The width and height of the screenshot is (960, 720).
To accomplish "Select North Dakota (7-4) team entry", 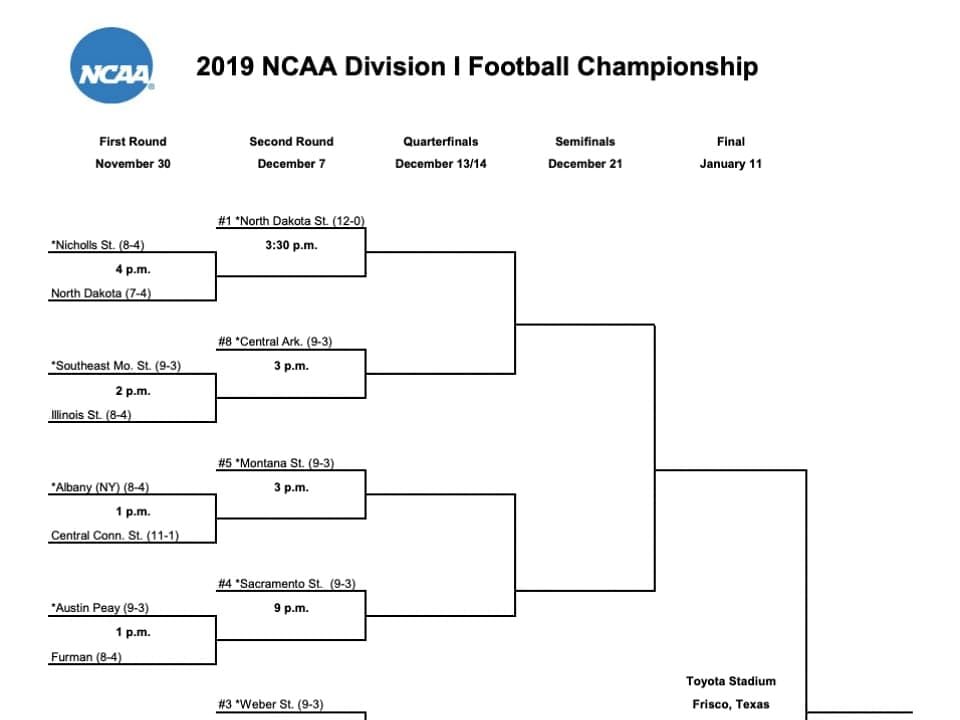I will pyautogui.click(x=101, y=293).
